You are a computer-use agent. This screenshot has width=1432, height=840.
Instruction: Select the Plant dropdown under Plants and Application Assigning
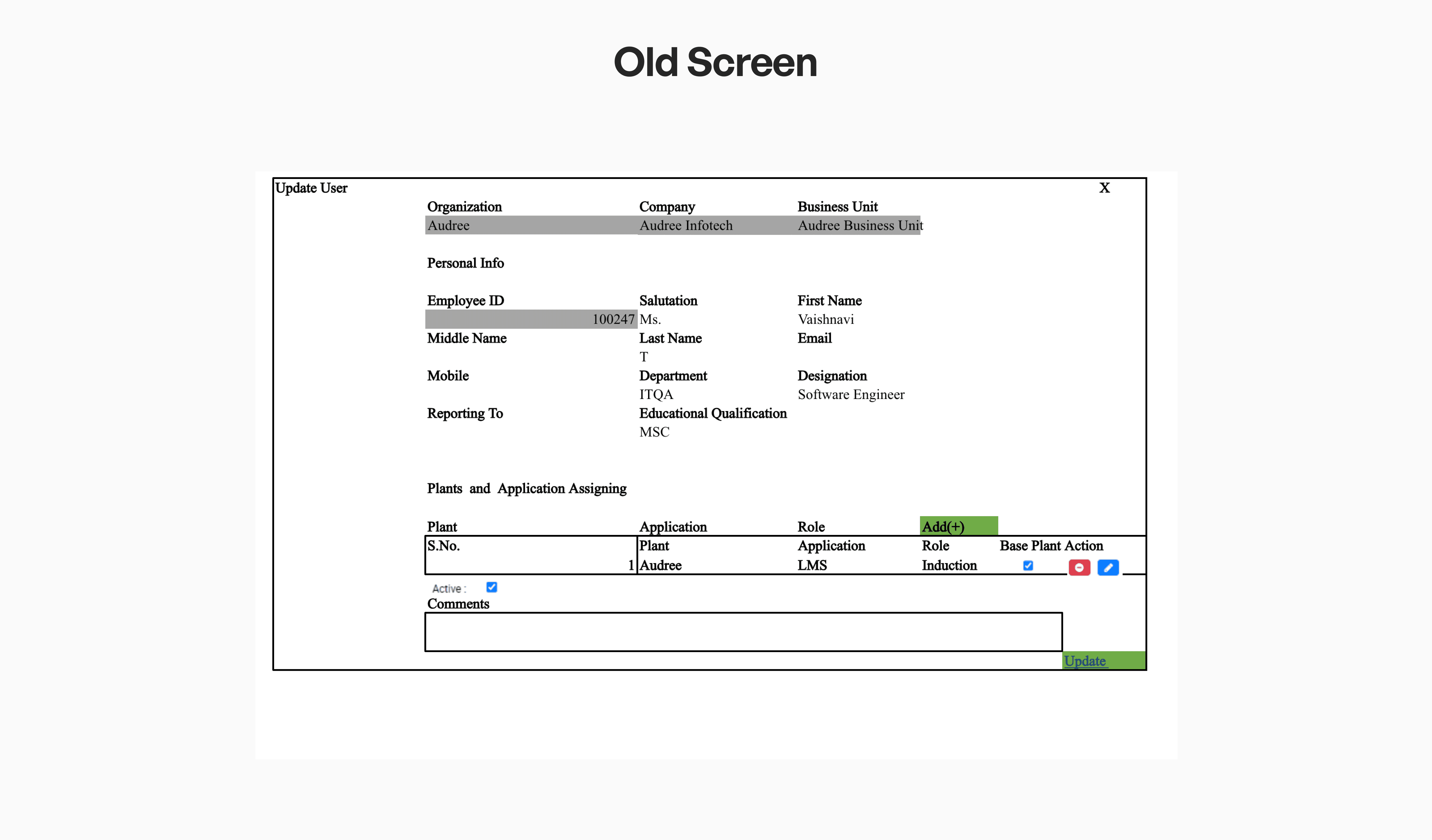(x=529, y=527)
